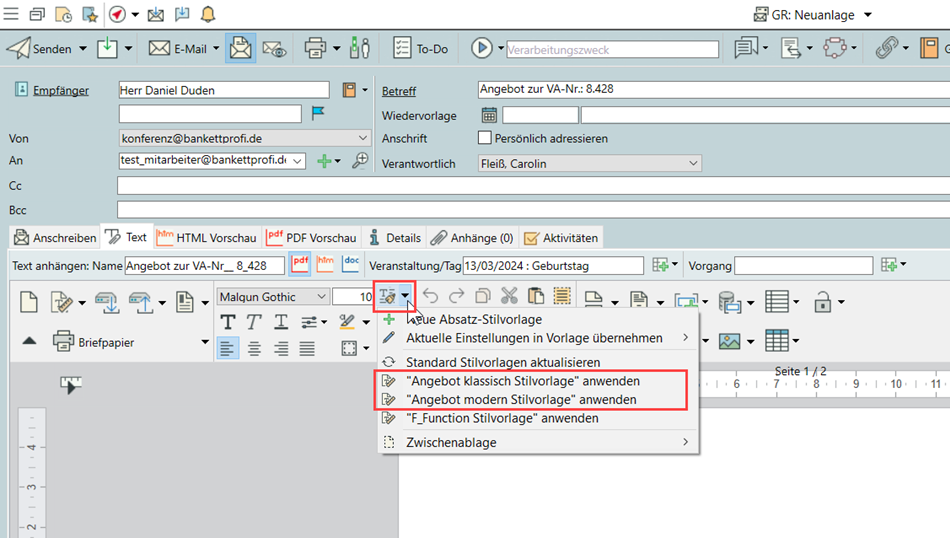The width and height of the screenshot is (950, 538).
Task: Click the Senden paper plane button
Action: pos(39,48)
